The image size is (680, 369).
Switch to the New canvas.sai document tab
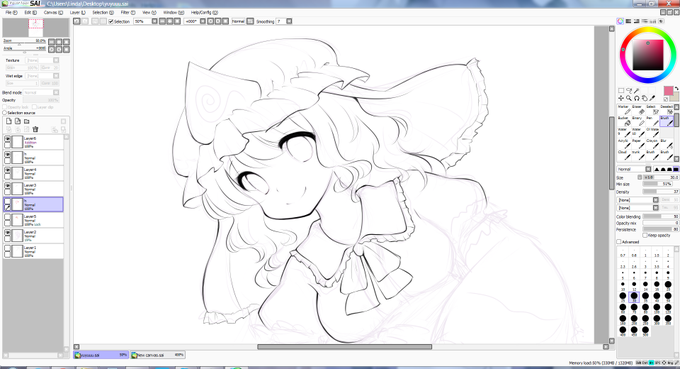158,355
